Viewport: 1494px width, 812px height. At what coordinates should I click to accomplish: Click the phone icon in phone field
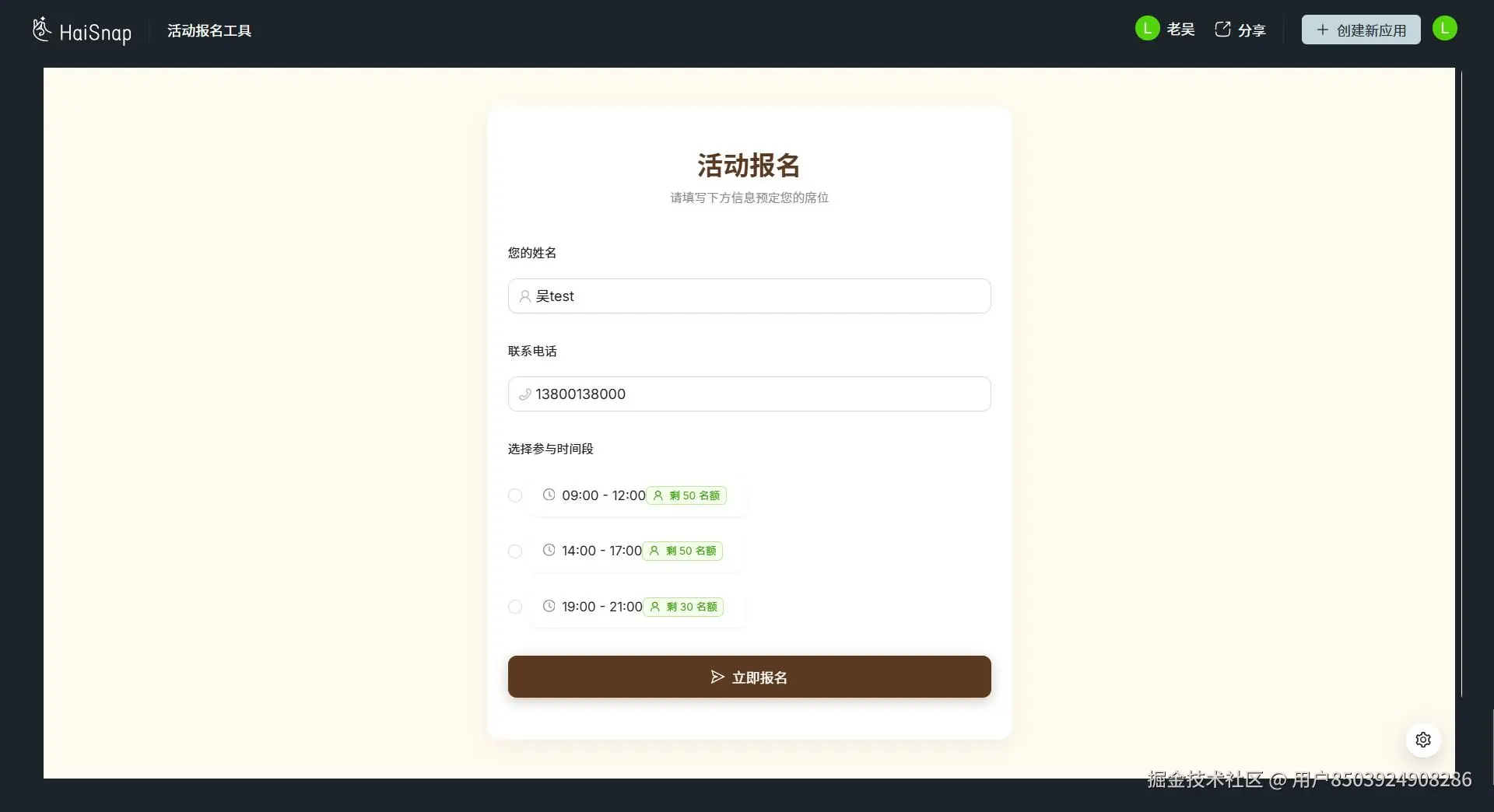(x=525, y=394)
